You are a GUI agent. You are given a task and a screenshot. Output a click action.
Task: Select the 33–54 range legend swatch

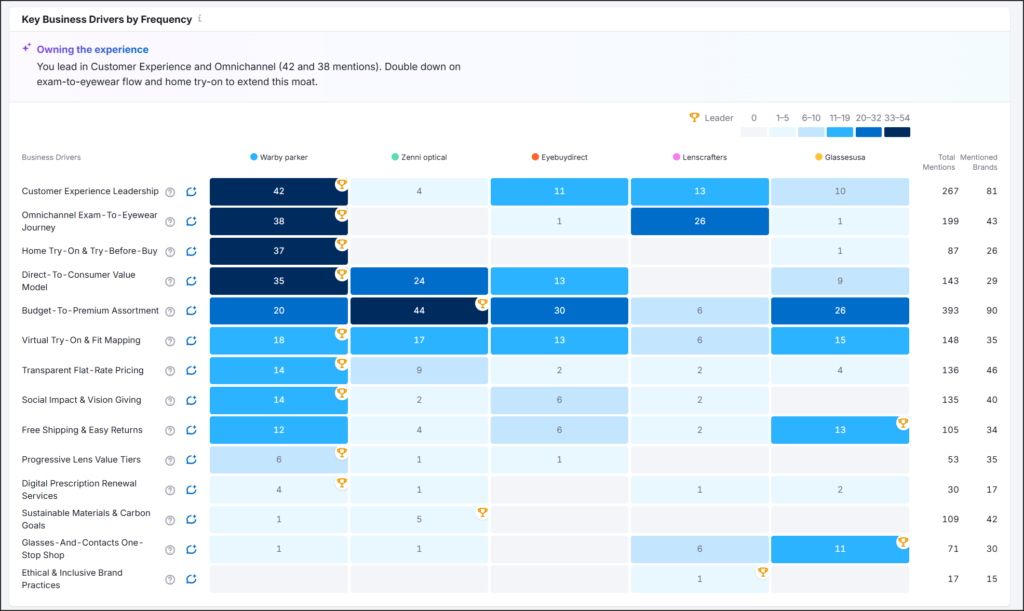coord(897,132)
